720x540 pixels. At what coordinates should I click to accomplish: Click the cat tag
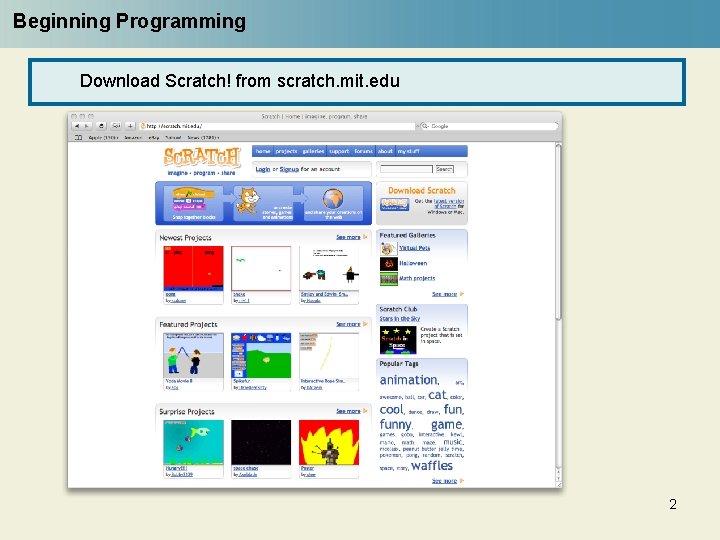(x=437, y=395)
